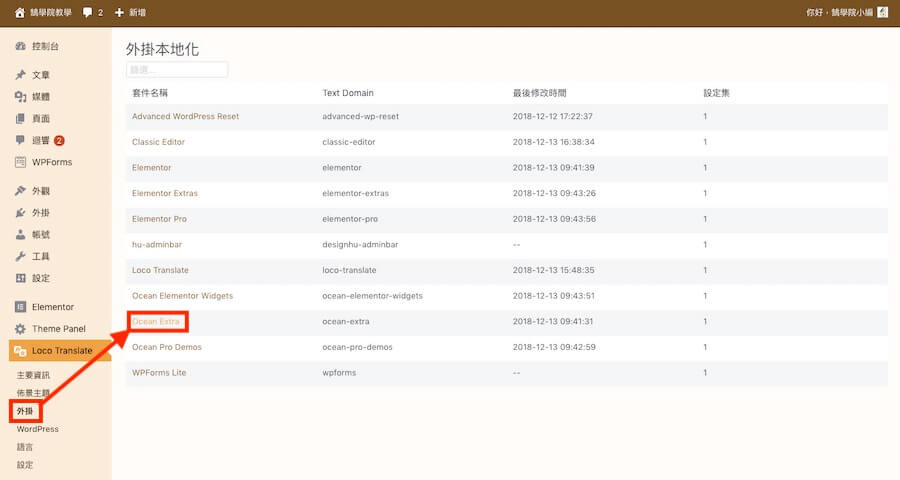Click the home icon in admin bar
This screenshot has width=900, height=480.
(19, 13)
